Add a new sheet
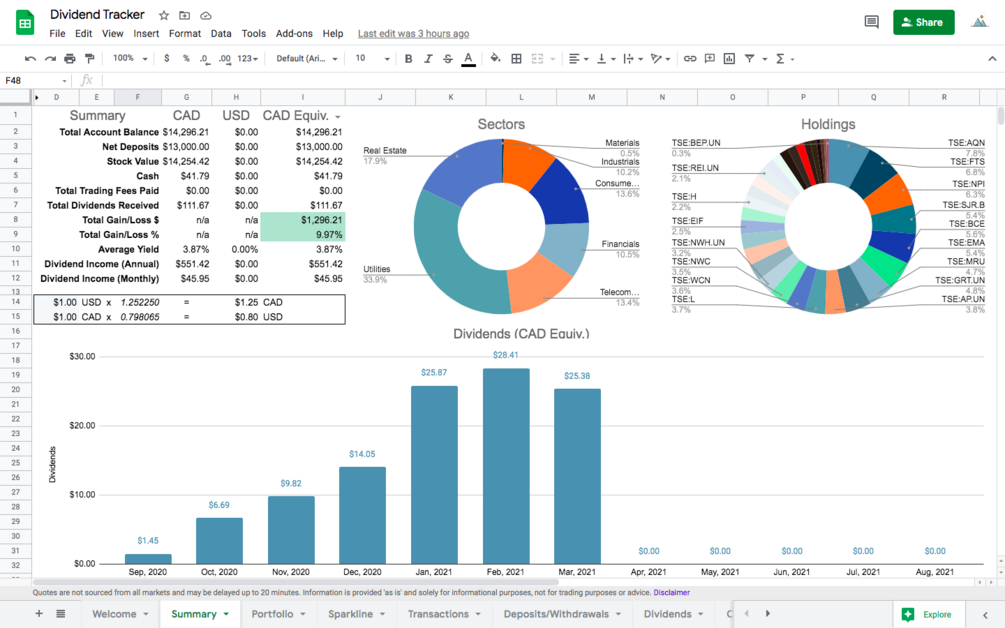 [39, 614]
